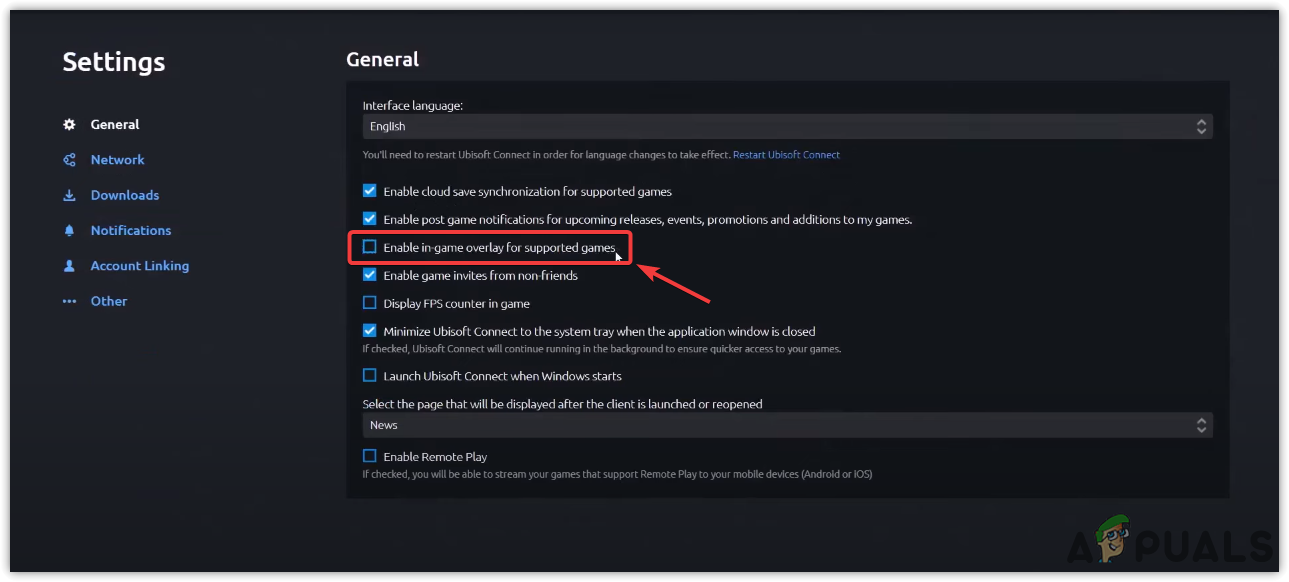Screen dimensions: 1289x582
Task: Click the General gear icon in sidebar
Action: 69,125
